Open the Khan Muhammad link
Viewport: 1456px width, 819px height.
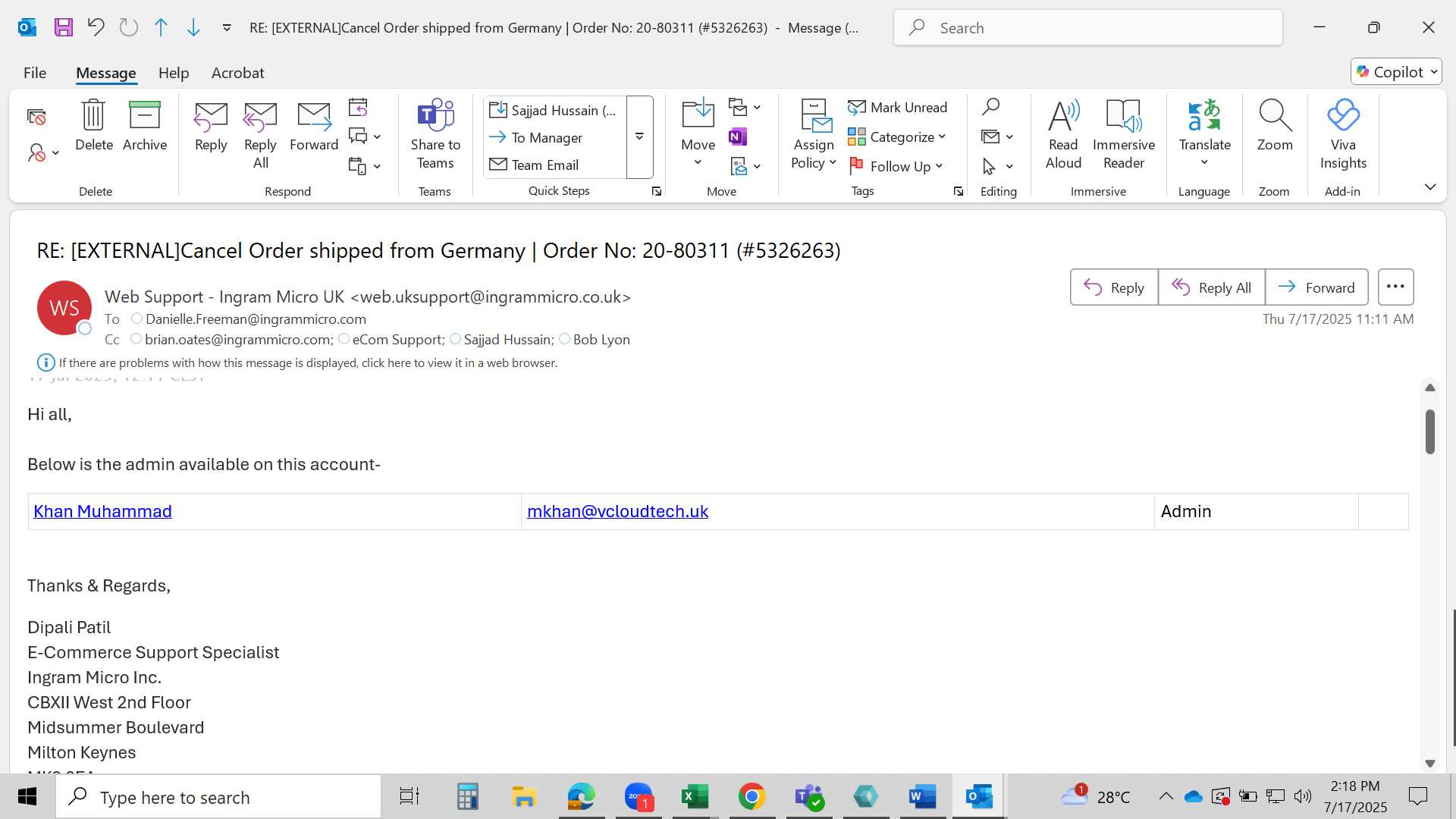[x=102, y=512]
